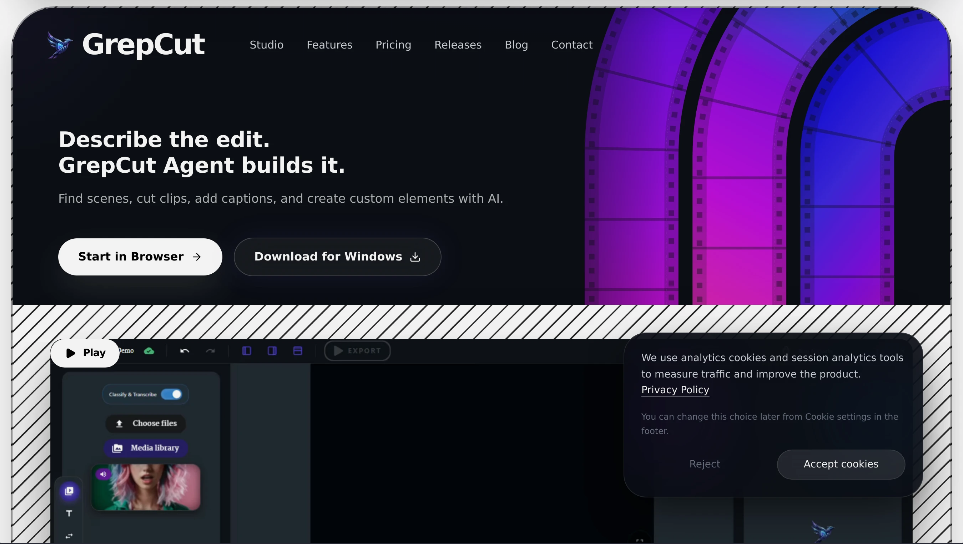
Task: Click the GrepCut hummingbird logo icon
Action: point(60,45)
